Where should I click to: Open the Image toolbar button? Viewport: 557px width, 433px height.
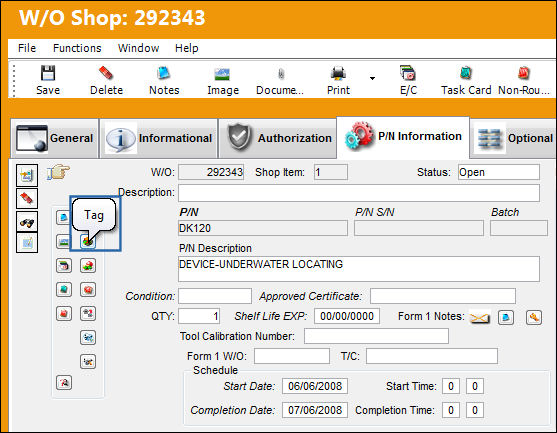[x=223, y=80]
